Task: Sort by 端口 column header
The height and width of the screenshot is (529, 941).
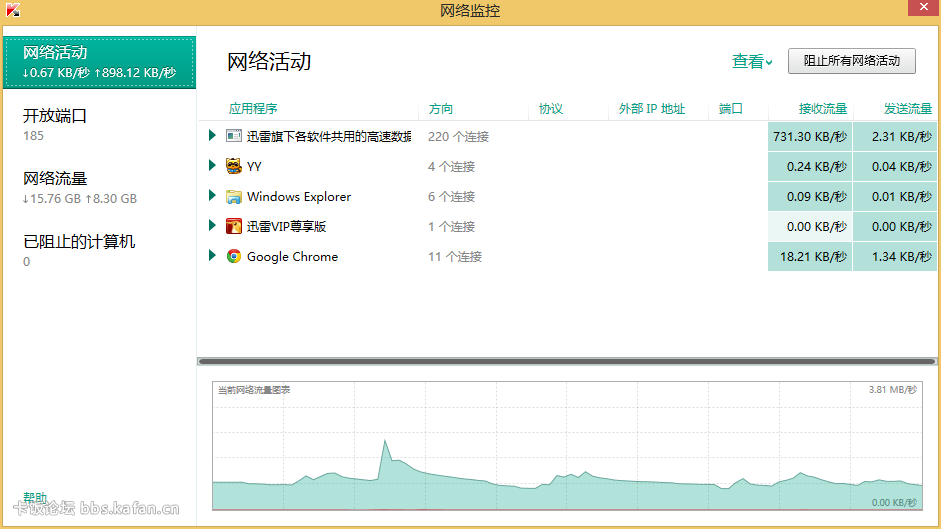Action: [730, 109]
